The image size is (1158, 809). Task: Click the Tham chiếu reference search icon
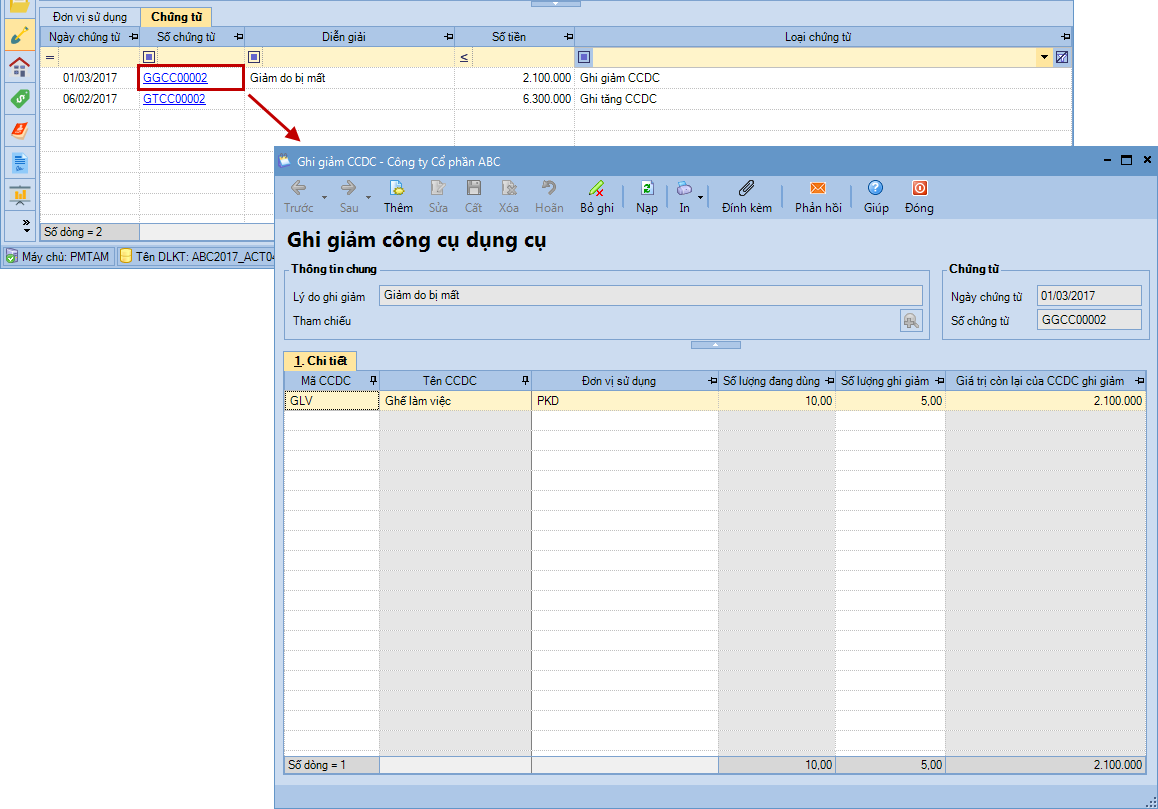point(910,321)
